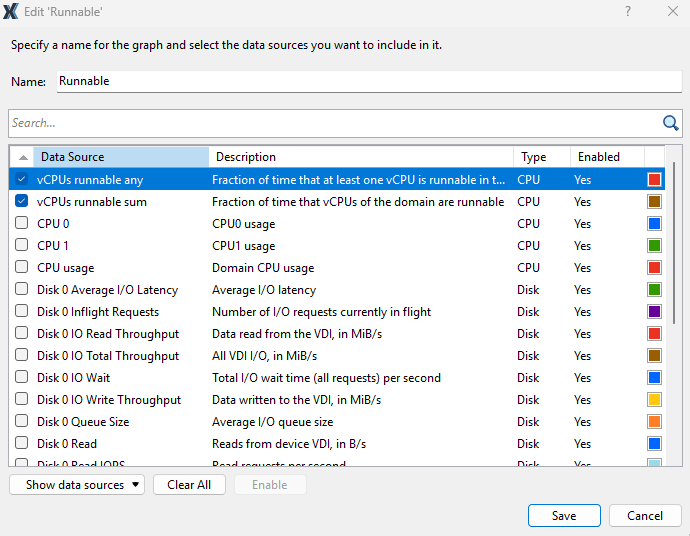Click the Description column header
Viewport: 690px width, 536px height.
(x=360, y=157)
